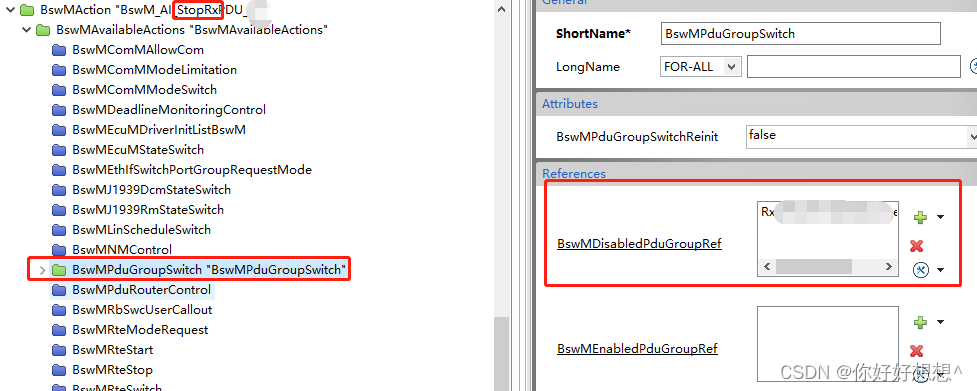The width and height of the screenshot is (977, 391).
Task: Click the BswMNMControl folder icon
Action: [59, 250]
